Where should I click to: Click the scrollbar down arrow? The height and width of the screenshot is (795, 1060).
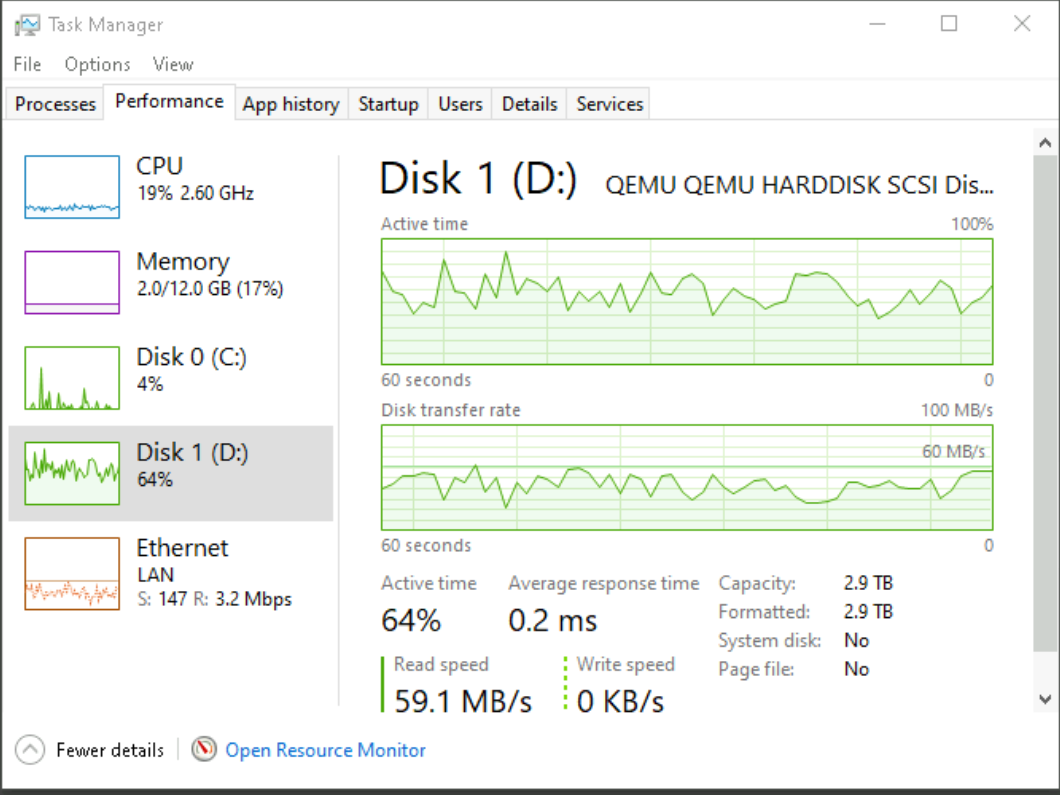1046,699
